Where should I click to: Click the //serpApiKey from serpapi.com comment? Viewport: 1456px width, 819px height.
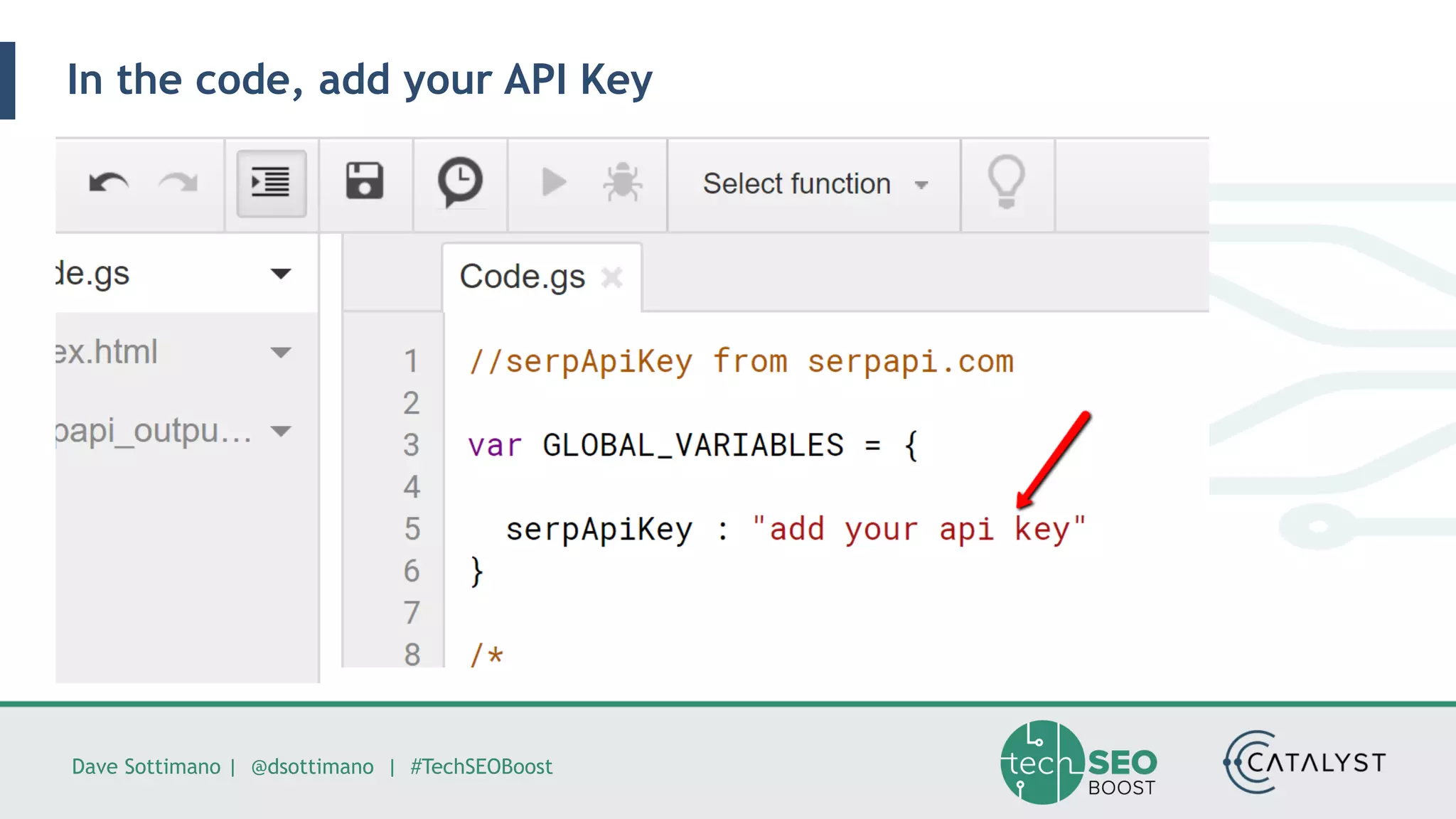[x=741, y=363]
